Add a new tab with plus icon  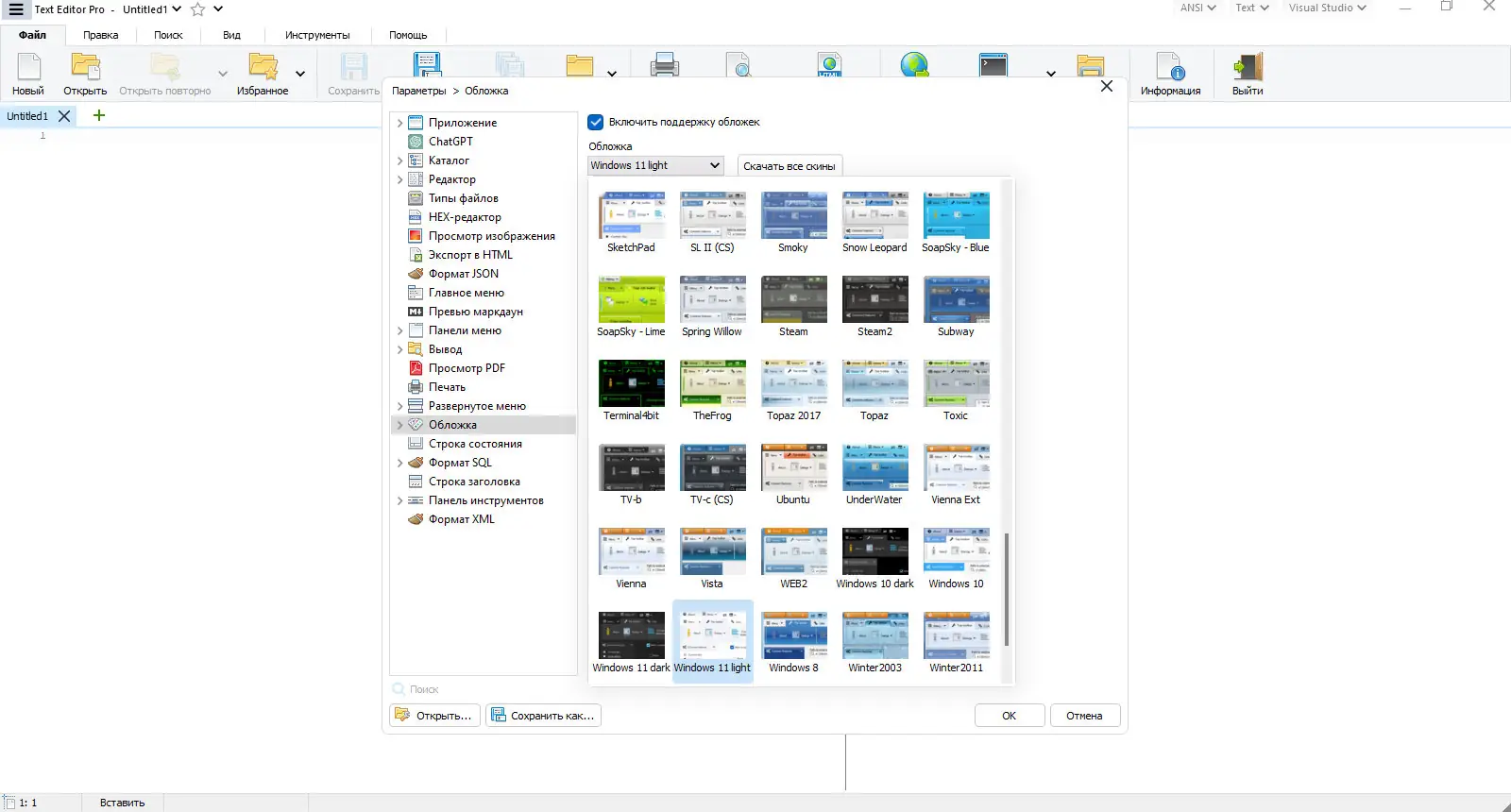[99, 115]
